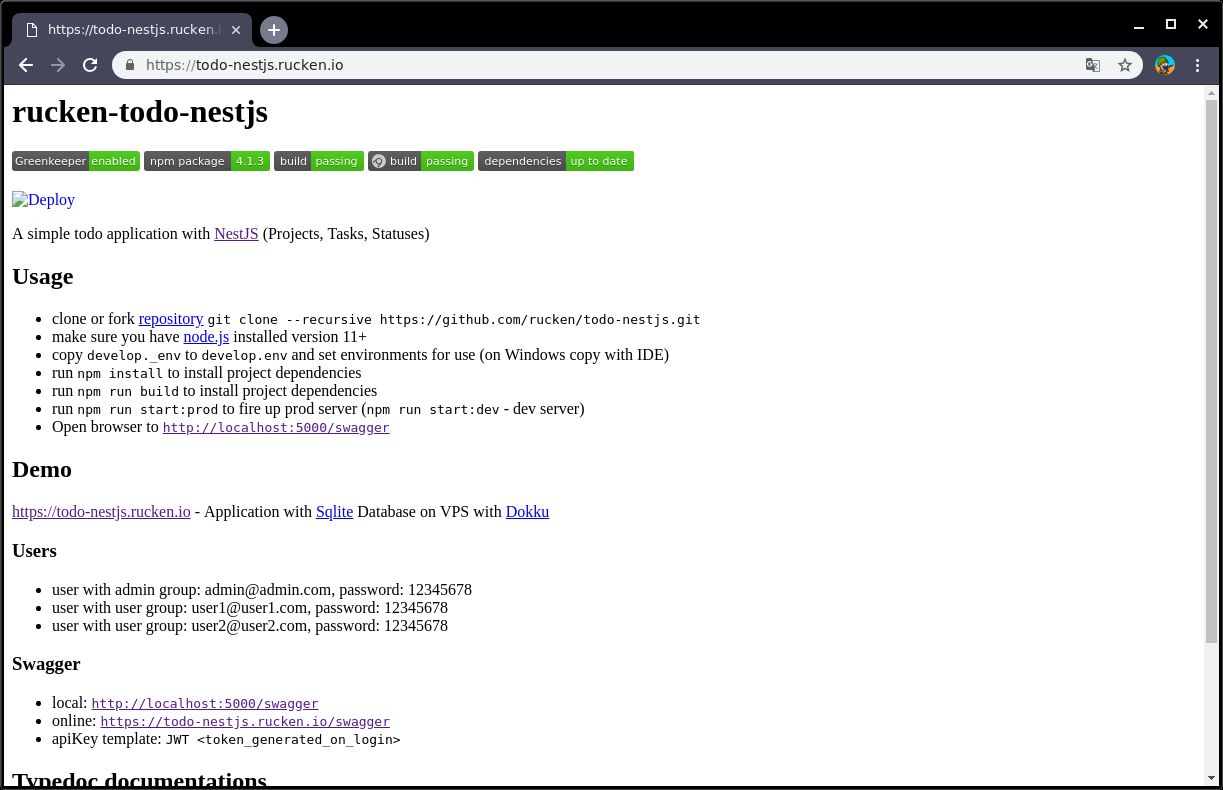
Task: Click the build passing badge with logo
Action: pos(421,161)
